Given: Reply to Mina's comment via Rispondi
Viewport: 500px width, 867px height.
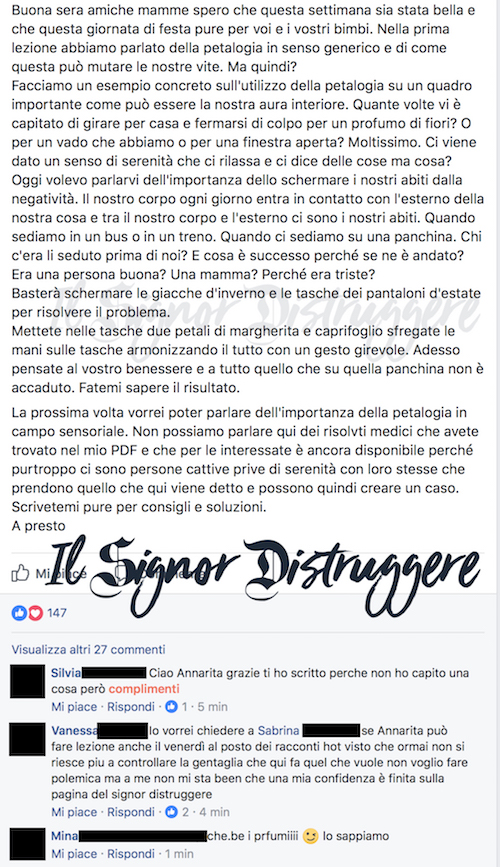Looking at the screenshot, I should [x=131, y=854].
